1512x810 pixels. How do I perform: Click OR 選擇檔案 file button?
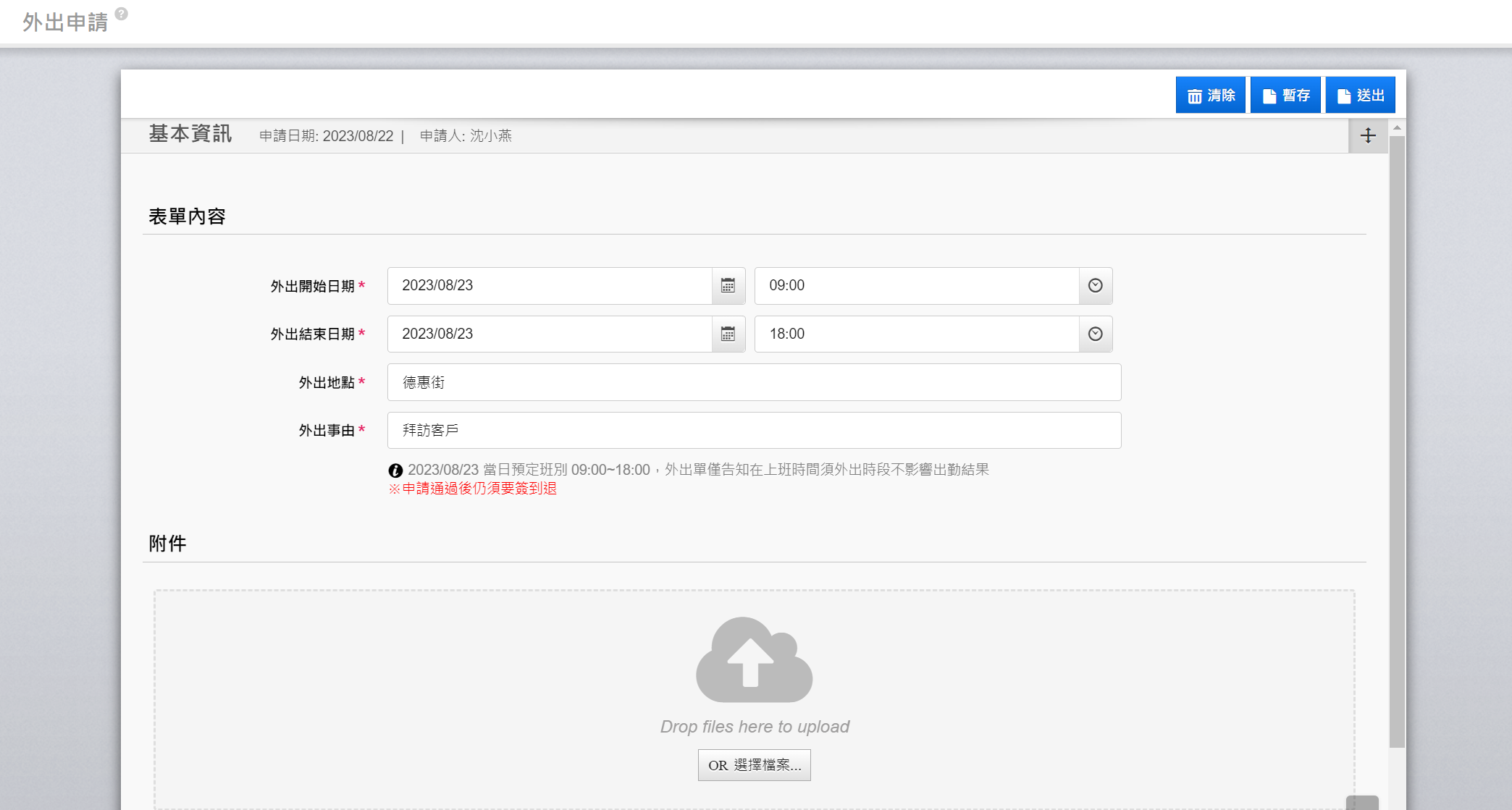click(x=754, y=765)
